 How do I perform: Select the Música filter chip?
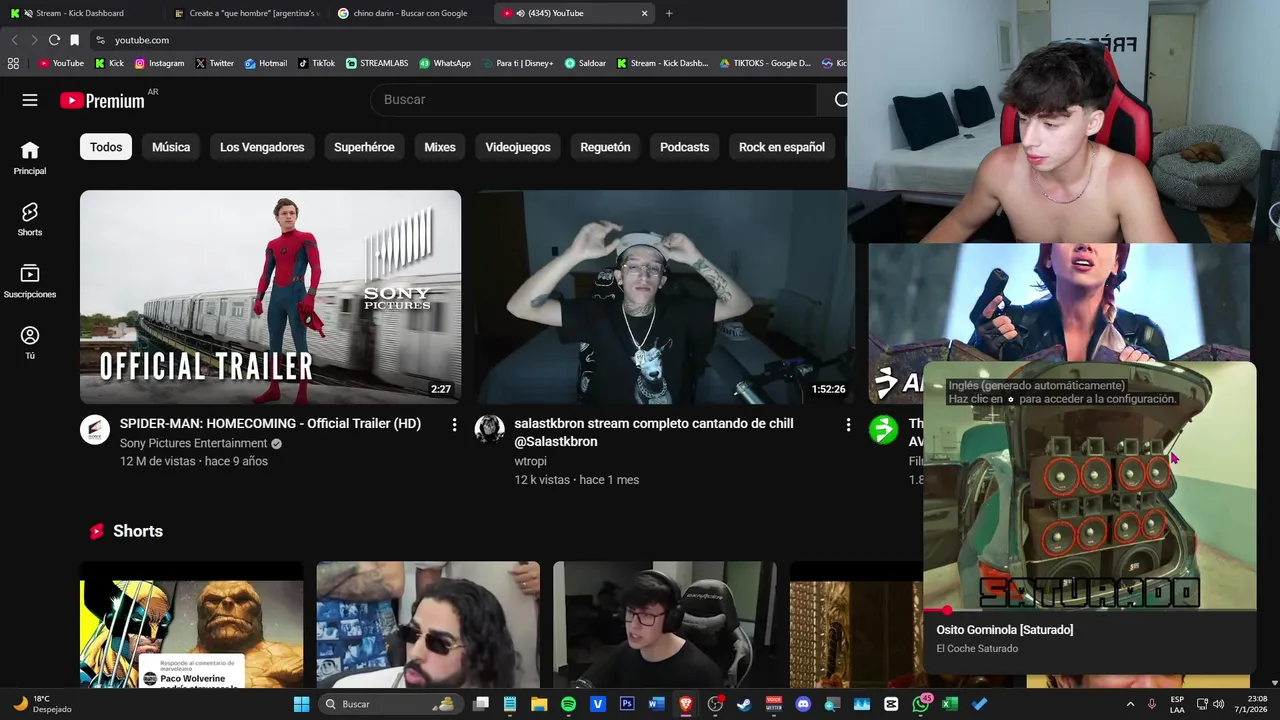[171, 147]
